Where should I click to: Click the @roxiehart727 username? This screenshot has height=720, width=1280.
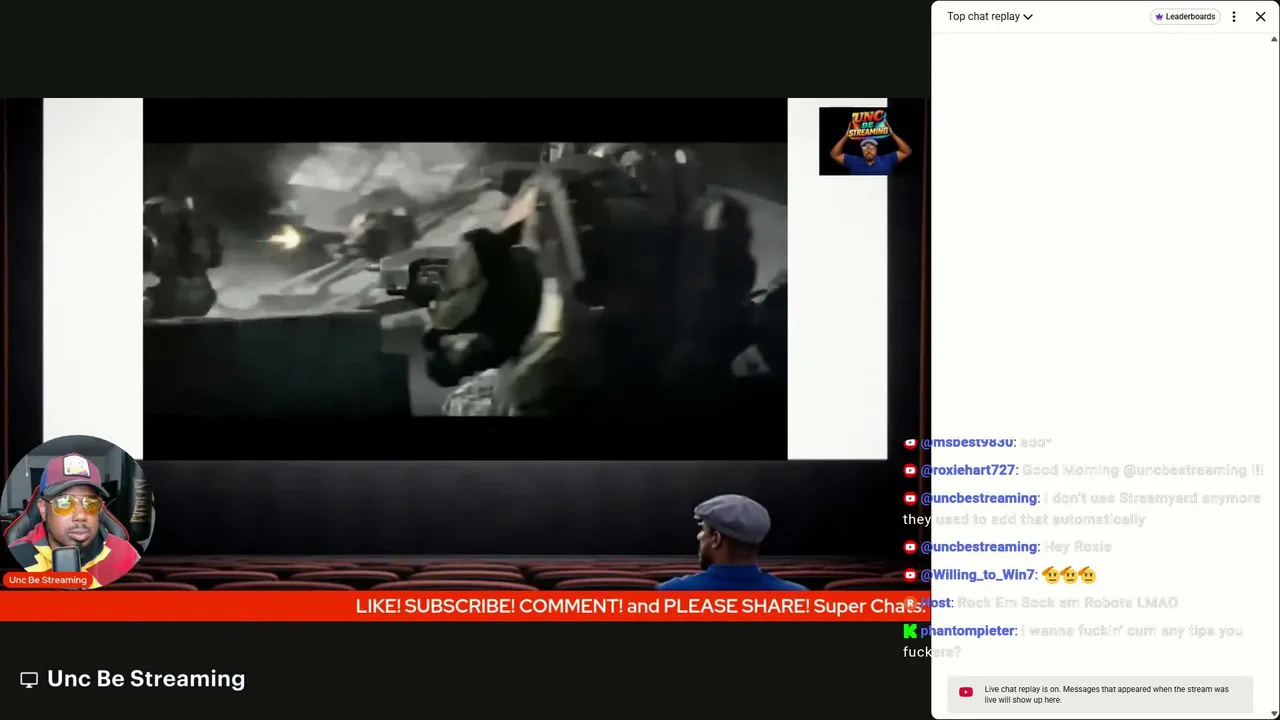(968, 470)
